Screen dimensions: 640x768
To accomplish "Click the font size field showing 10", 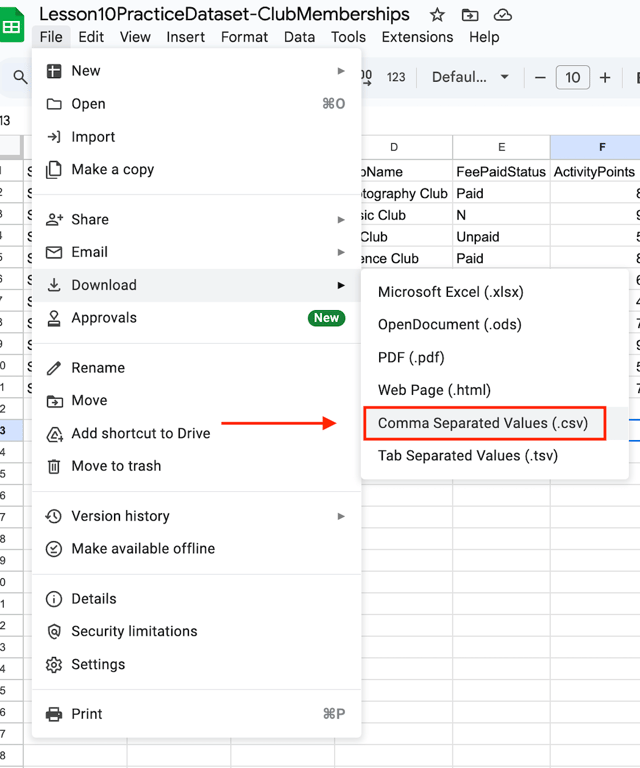I will pos(572,77).
